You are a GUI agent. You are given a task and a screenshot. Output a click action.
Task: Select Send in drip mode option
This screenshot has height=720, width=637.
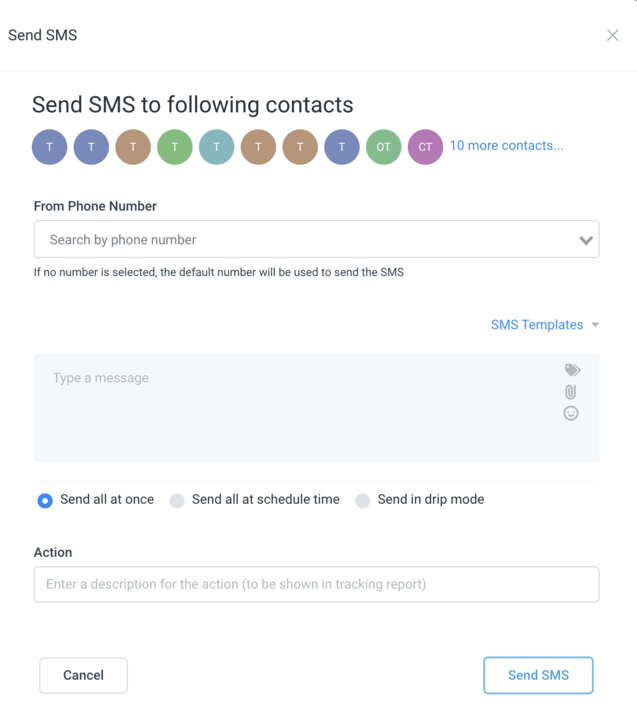(x=363, y=500)
